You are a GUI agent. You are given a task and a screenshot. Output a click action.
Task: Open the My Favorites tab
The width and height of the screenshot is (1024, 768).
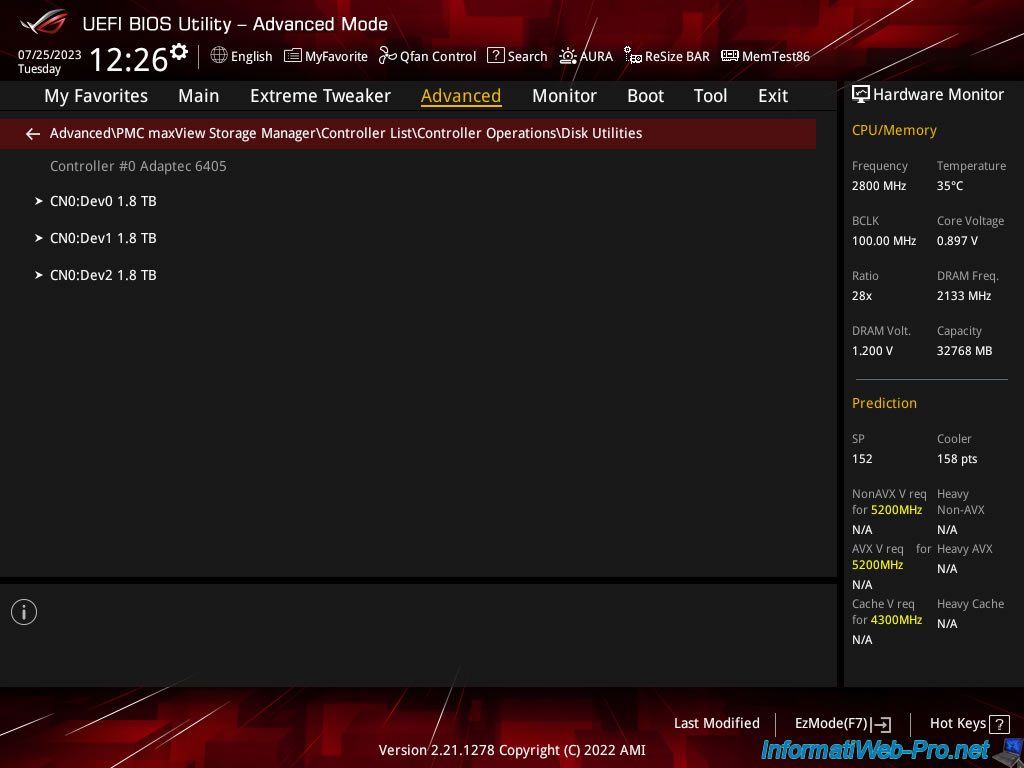click(x=96, y=96)
